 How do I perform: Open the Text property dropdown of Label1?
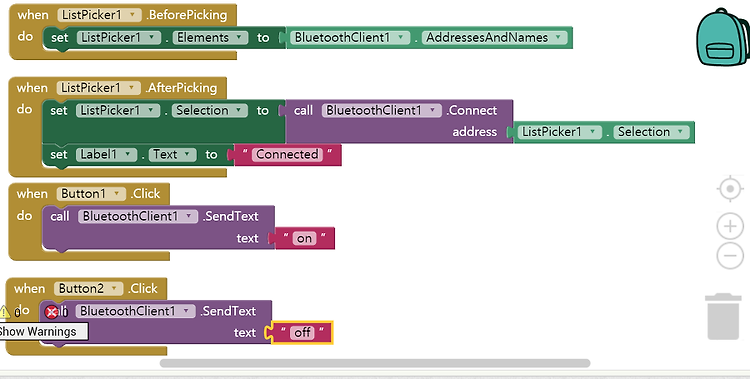[172, 155]
